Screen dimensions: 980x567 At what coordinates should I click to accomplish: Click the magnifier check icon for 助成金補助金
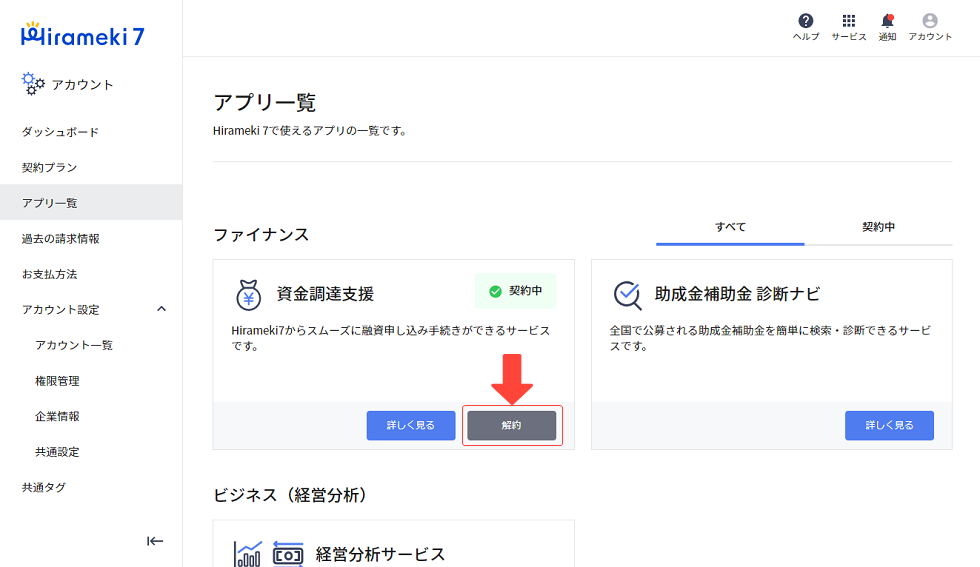point(627,294)
